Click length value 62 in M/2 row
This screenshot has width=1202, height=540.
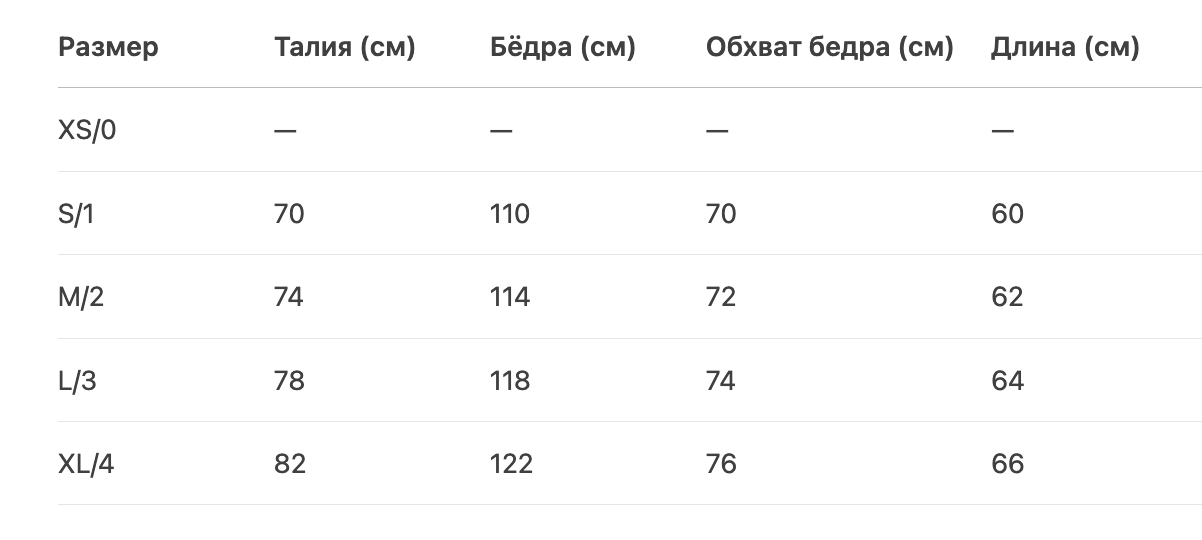[1007, 297]
